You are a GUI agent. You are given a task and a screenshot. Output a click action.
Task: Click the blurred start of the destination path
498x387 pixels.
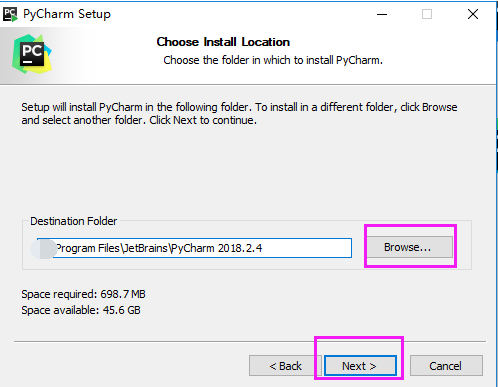coord(44,249)
